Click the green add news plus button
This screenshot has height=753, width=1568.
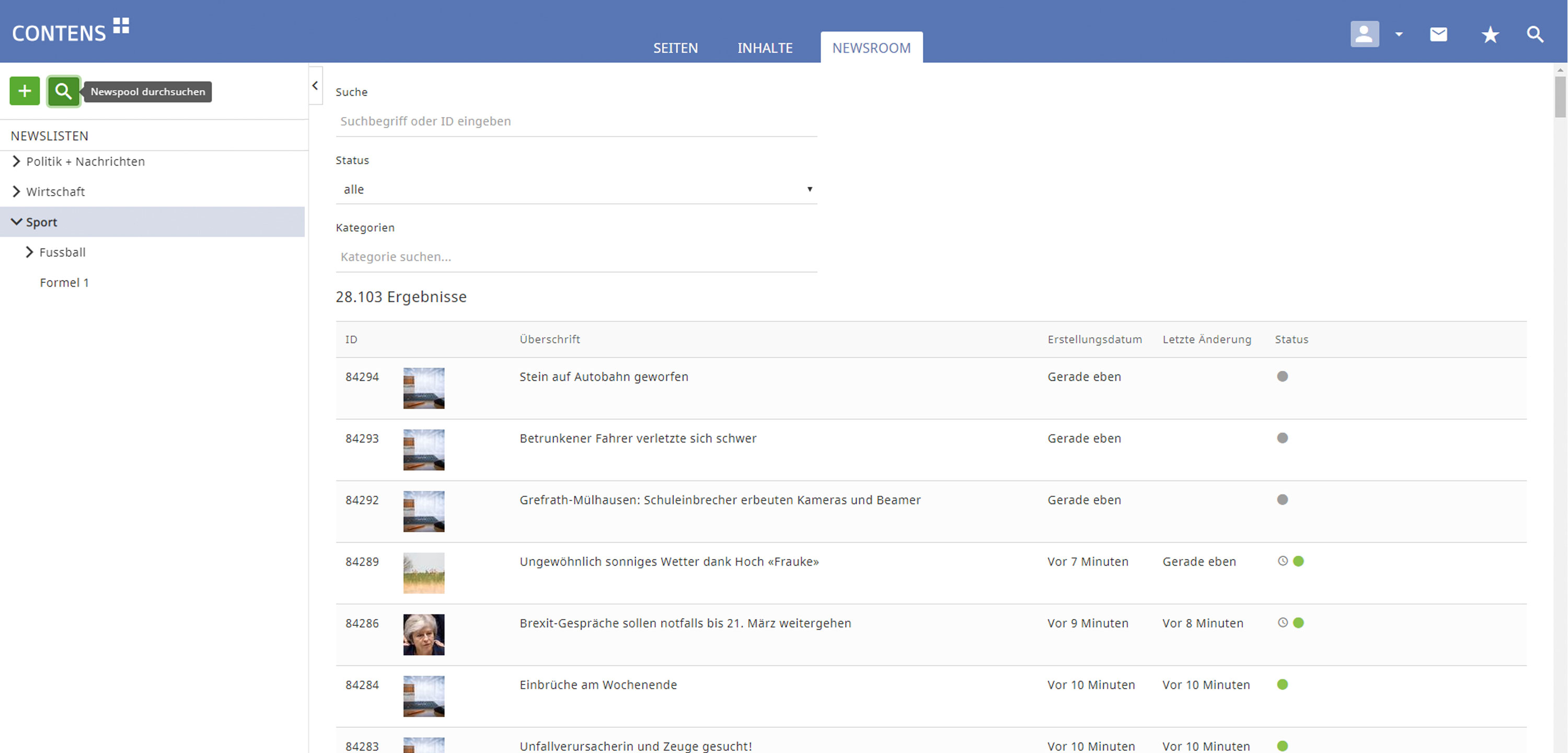[25, 92]
